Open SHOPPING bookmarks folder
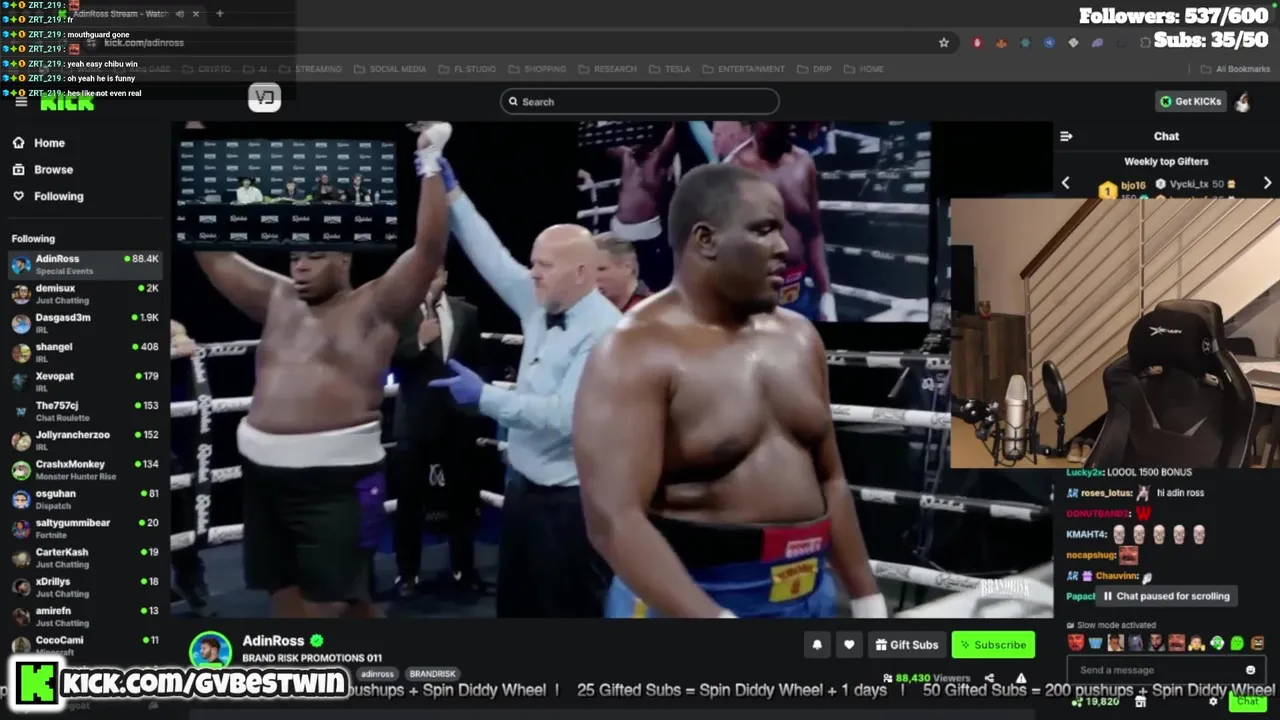Viewport: 1280px width, 720px height. [x=538, y=69]
